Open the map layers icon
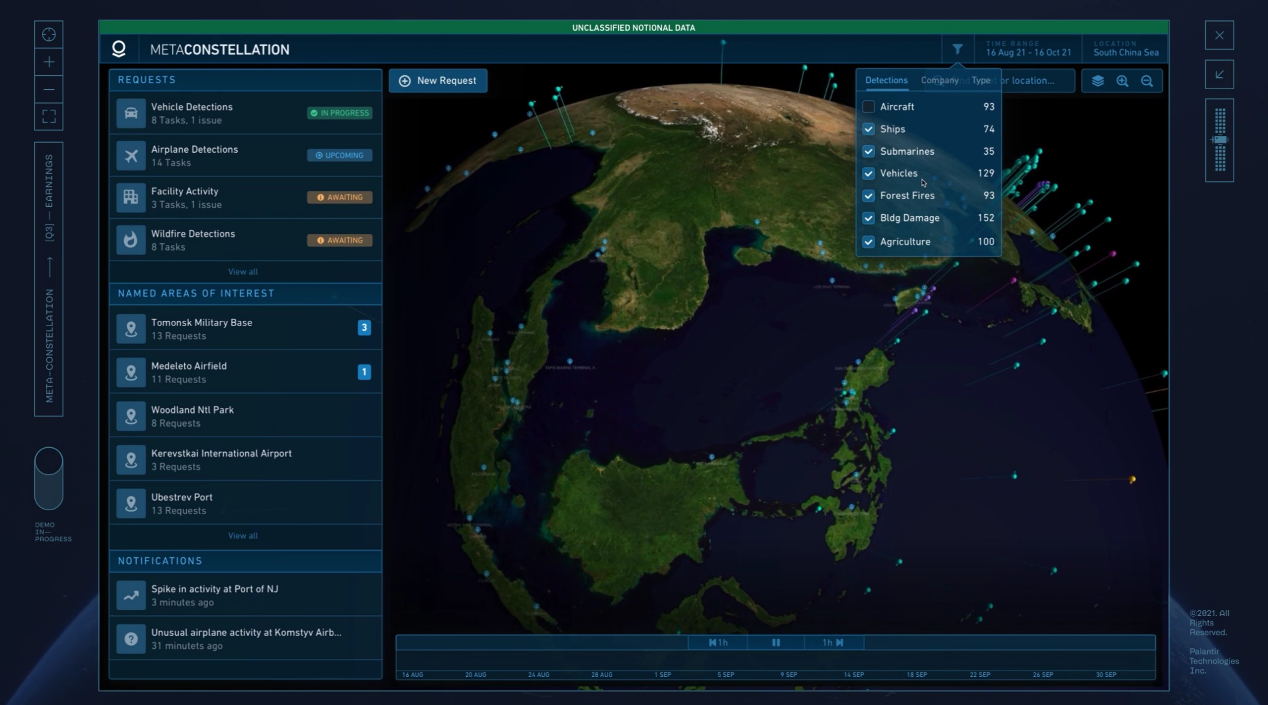 click(1098, 81)
